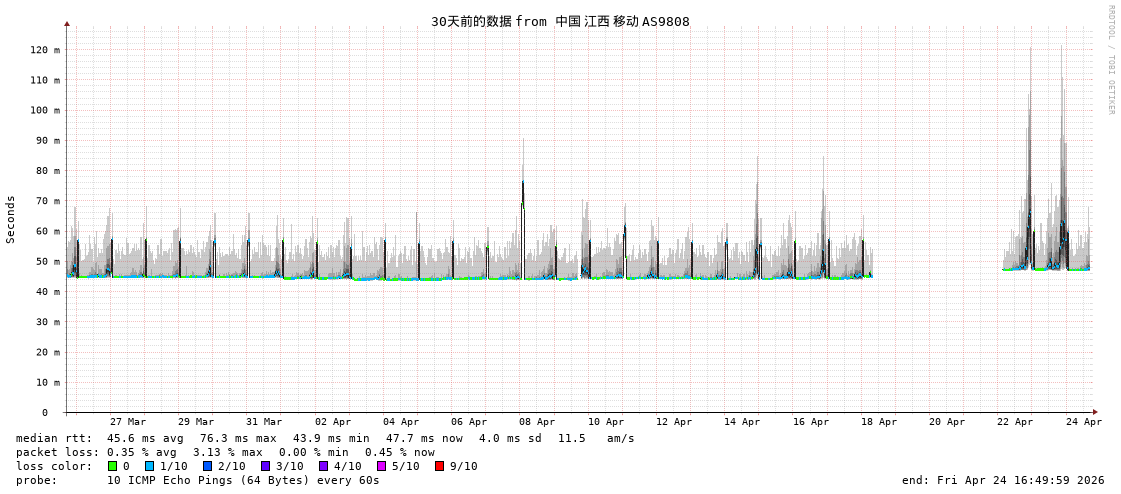The image size is (1121, 494).
Task: Click the 120 m y-axis tick label
Action: click(44, 50)
